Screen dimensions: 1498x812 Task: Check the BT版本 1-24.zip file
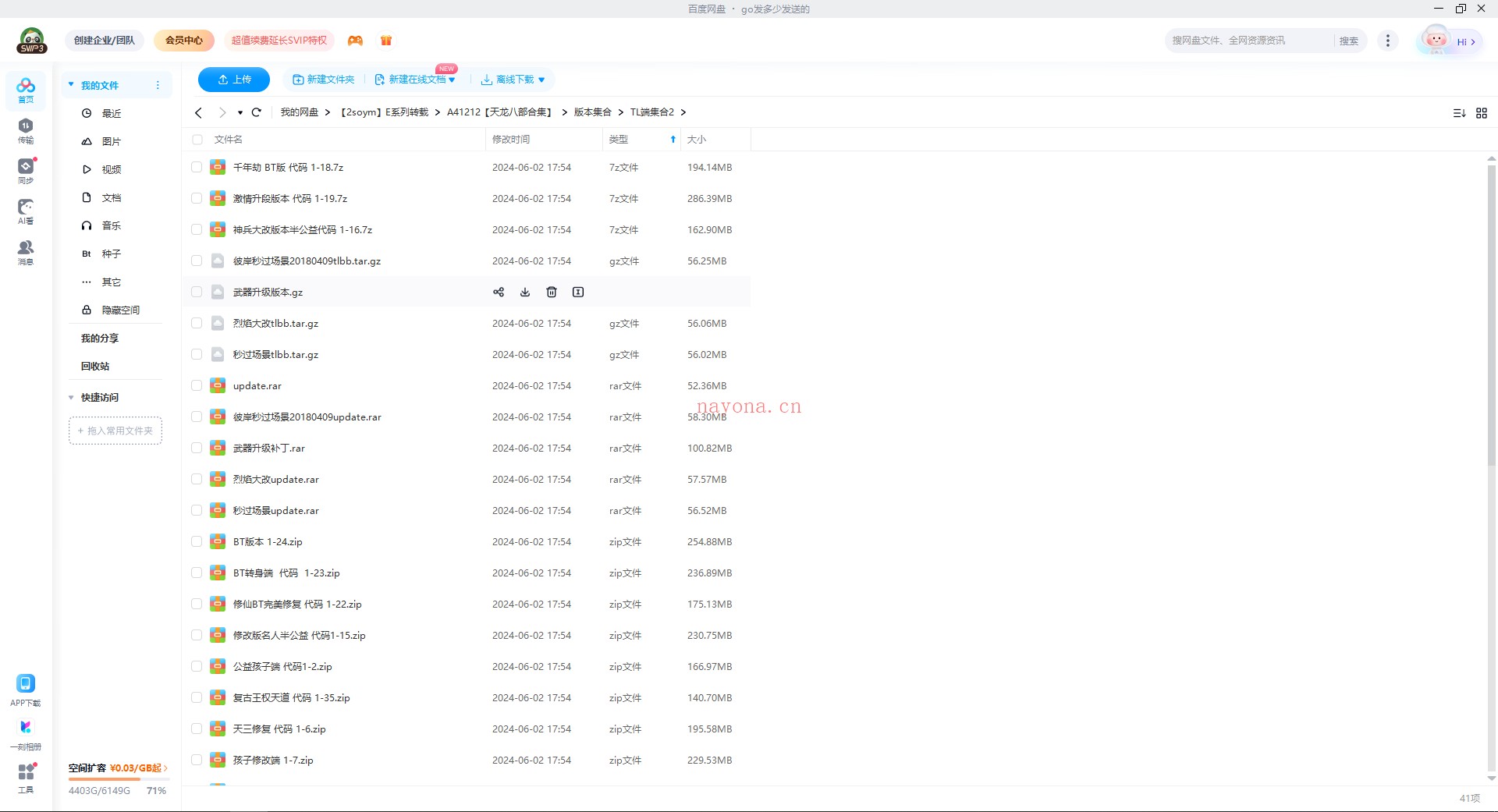click(197, 541)
